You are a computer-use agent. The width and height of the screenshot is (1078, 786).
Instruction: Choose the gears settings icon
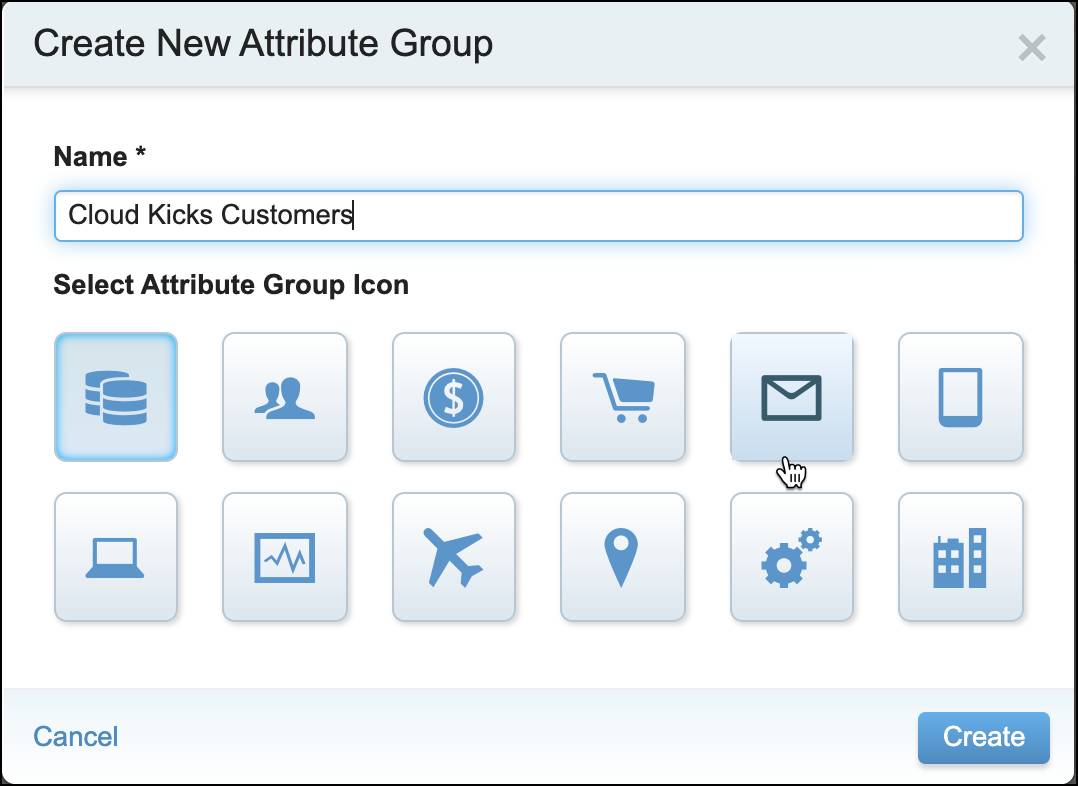(x=792, y=557)
